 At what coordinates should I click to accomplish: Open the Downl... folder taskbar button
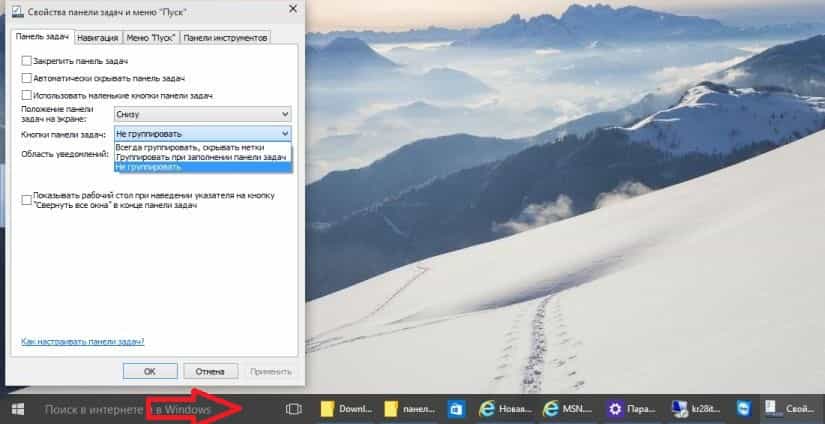(x=347, y=409)
